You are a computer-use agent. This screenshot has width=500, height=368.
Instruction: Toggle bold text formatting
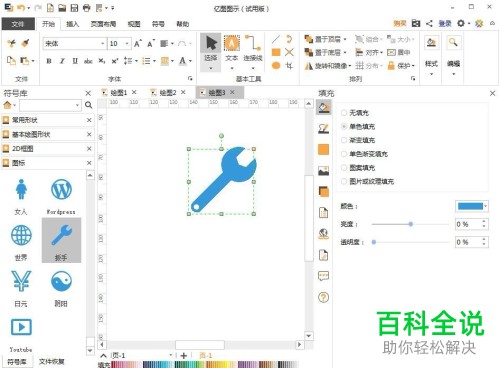click(x=49, y=61)
